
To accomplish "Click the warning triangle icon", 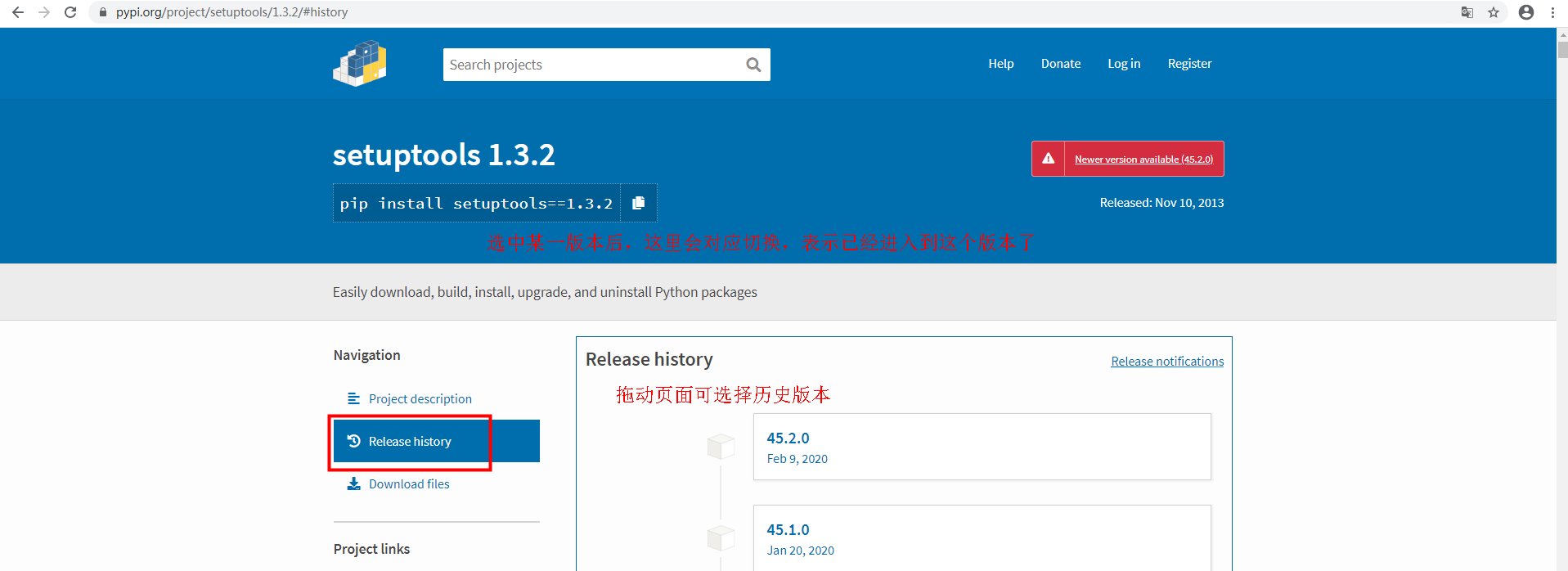I will click(x=1048, y=159).
